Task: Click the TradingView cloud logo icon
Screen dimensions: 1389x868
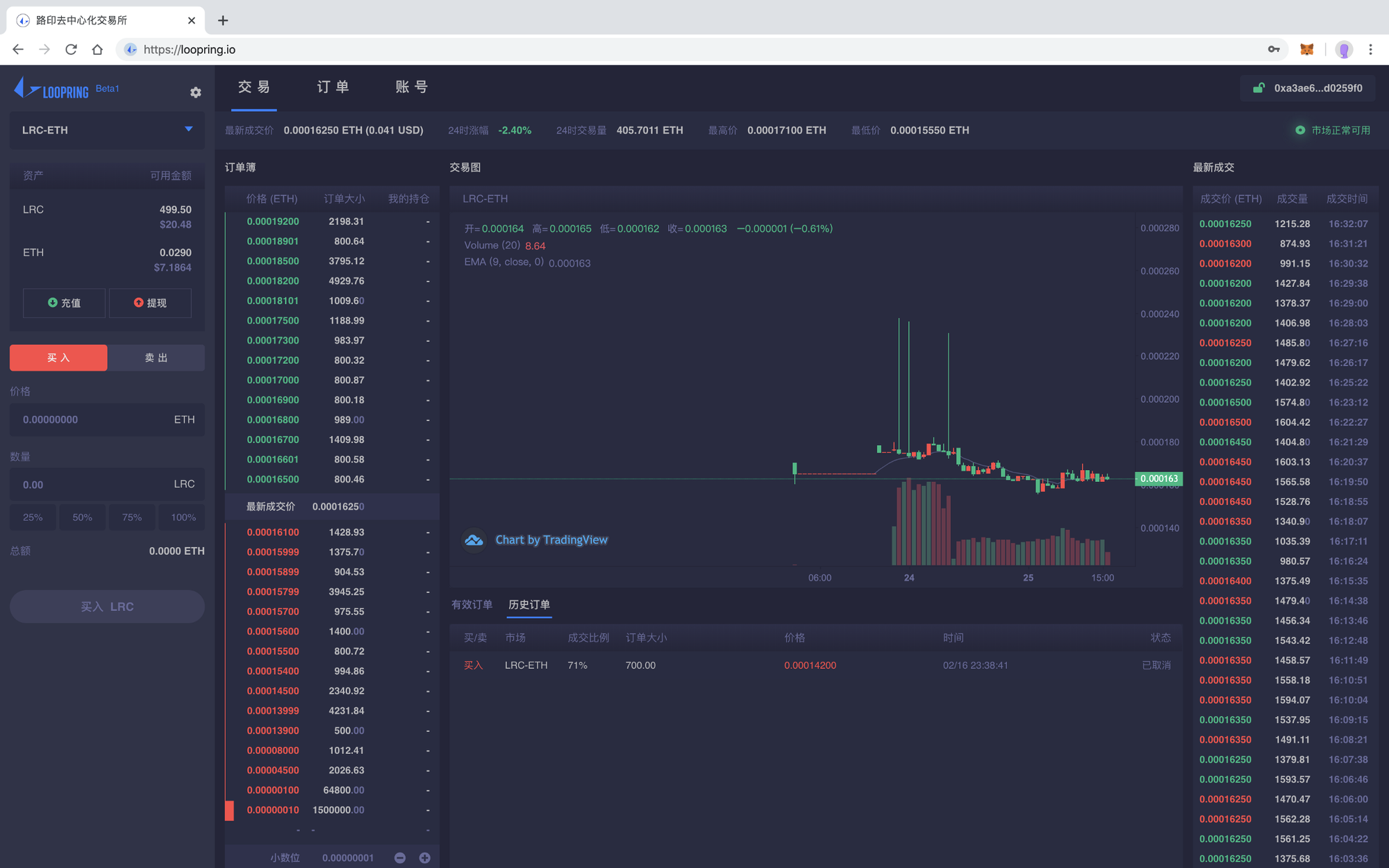Action: point(474,540)
